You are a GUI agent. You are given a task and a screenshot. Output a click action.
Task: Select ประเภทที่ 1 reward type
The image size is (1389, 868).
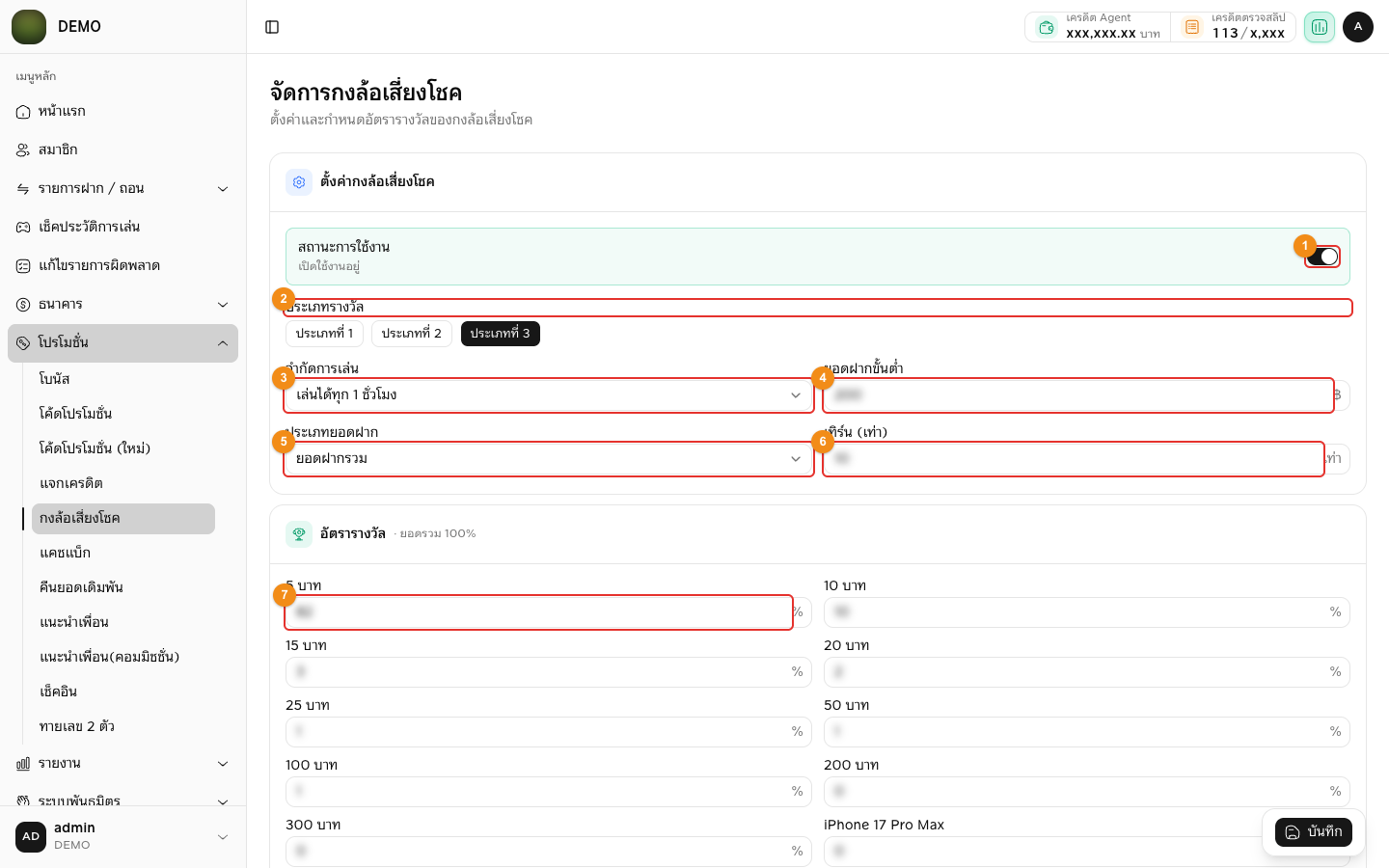(x=324, y=334)
